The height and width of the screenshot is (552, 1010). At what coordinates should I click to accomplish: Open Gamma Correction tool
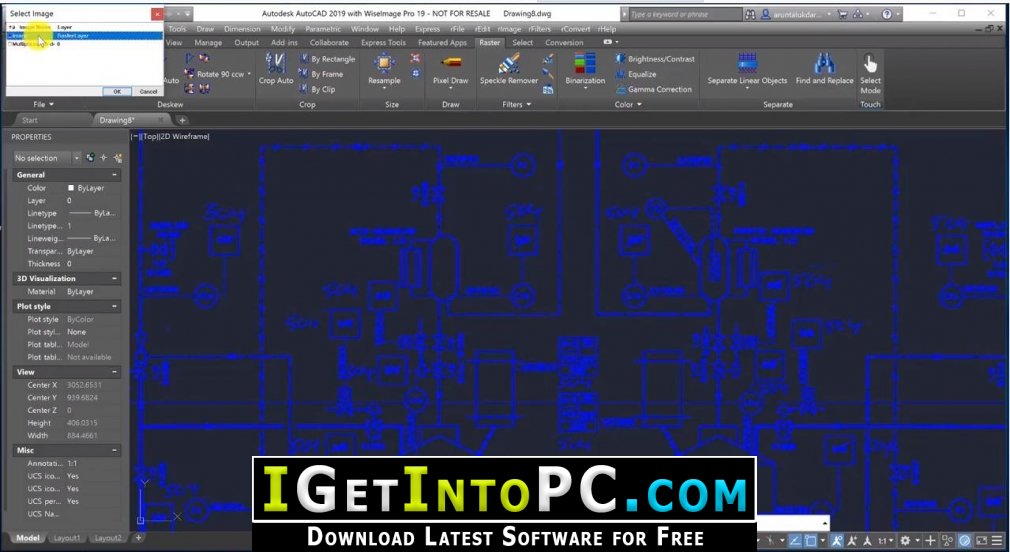[654, 89]
